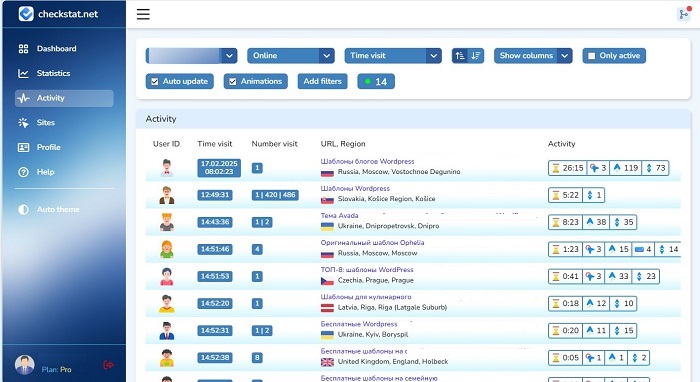Open link Шаблоны Wordpress
This screenshot has height=382, width=700.
point(355,189)
